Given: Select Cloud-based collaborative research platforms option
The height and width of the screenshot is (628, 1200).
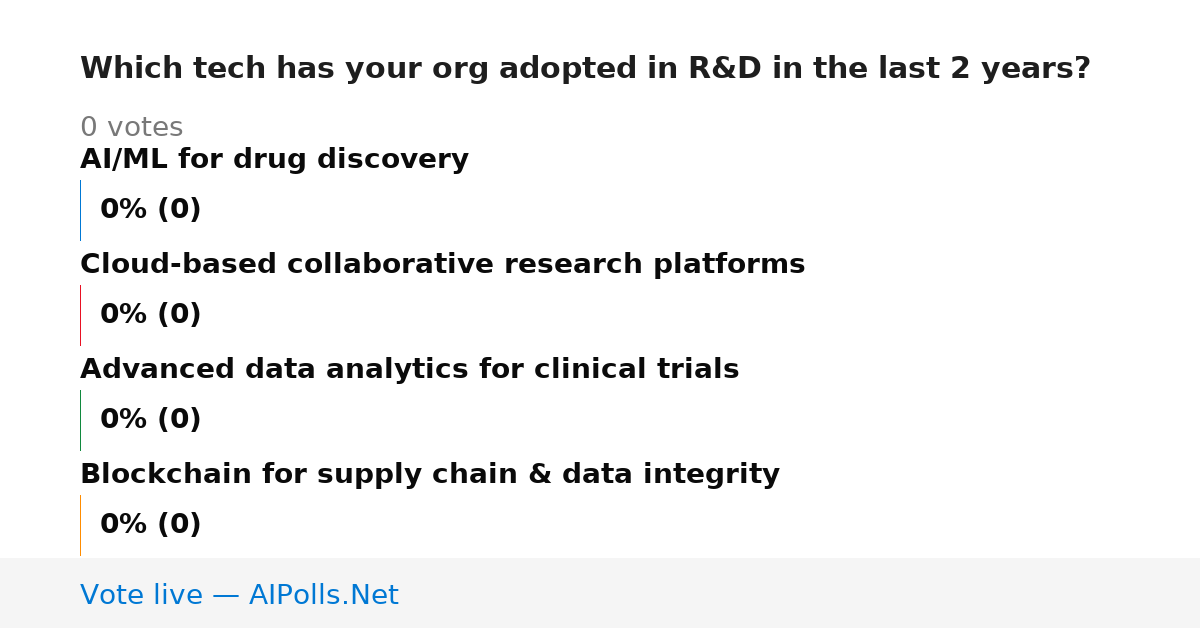Looking at the screenshot, I should click(x=442, y=265).
